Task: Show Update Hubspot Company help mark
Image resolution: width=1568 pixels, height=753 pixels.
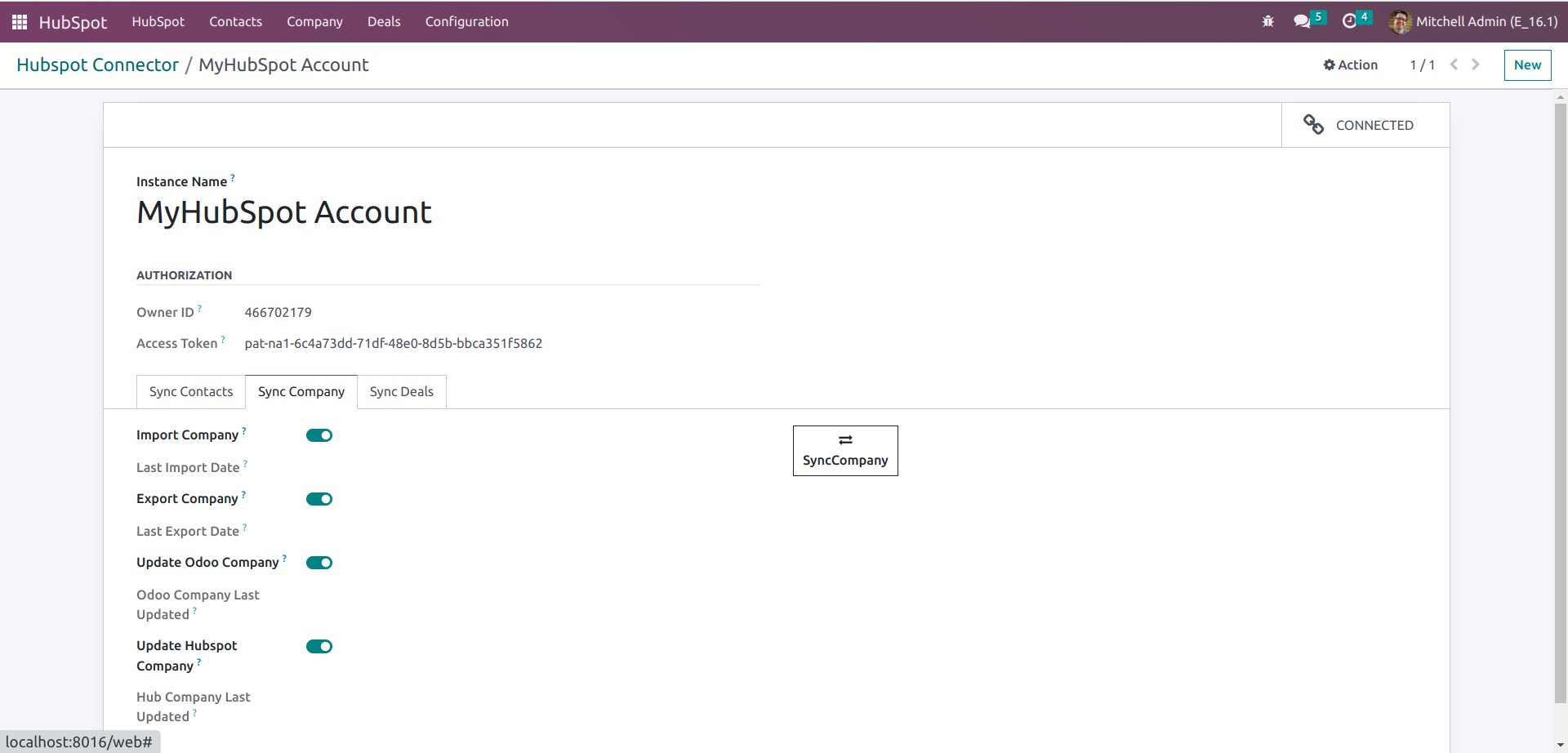Action: click(198, 662)
